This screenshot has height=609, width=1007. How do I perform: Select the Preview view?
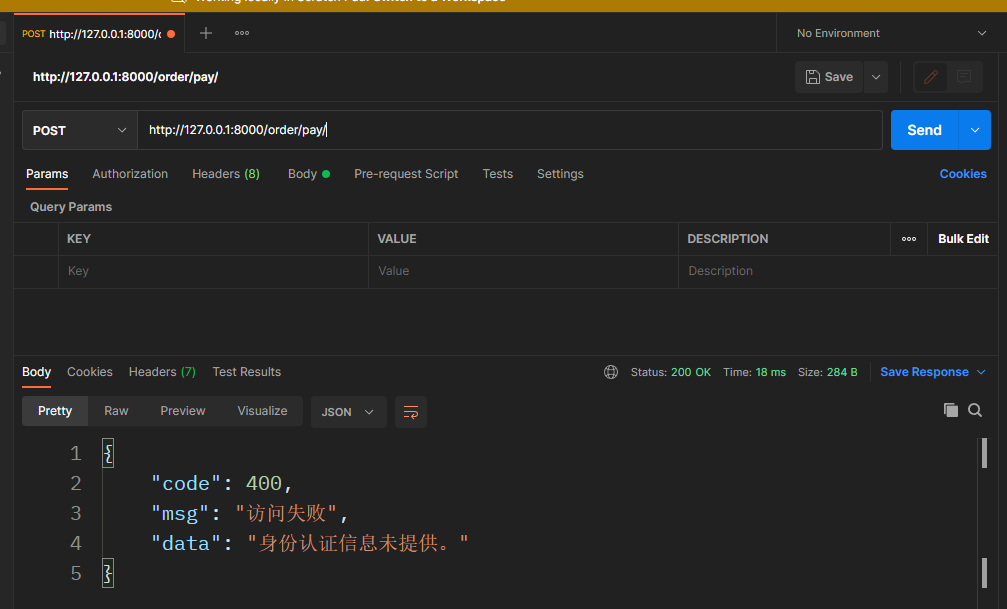tap(183, 411)
